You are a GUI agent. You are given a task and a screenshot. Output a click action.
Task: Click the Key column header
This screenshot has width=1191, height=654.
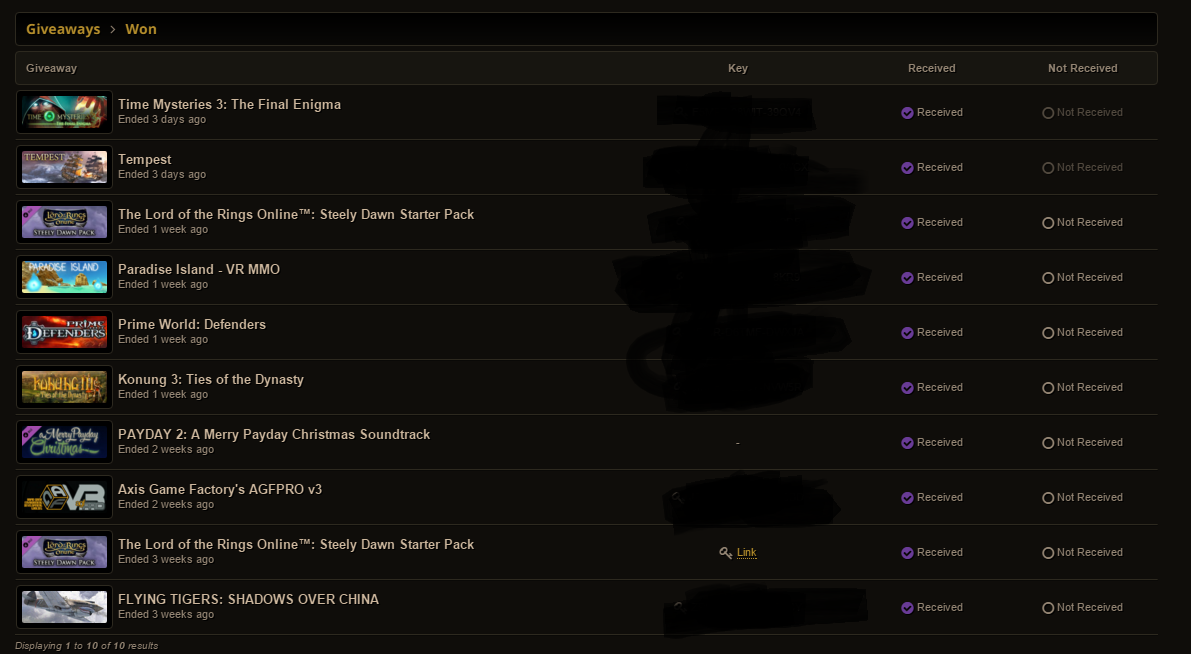click(x=738, y=68)
